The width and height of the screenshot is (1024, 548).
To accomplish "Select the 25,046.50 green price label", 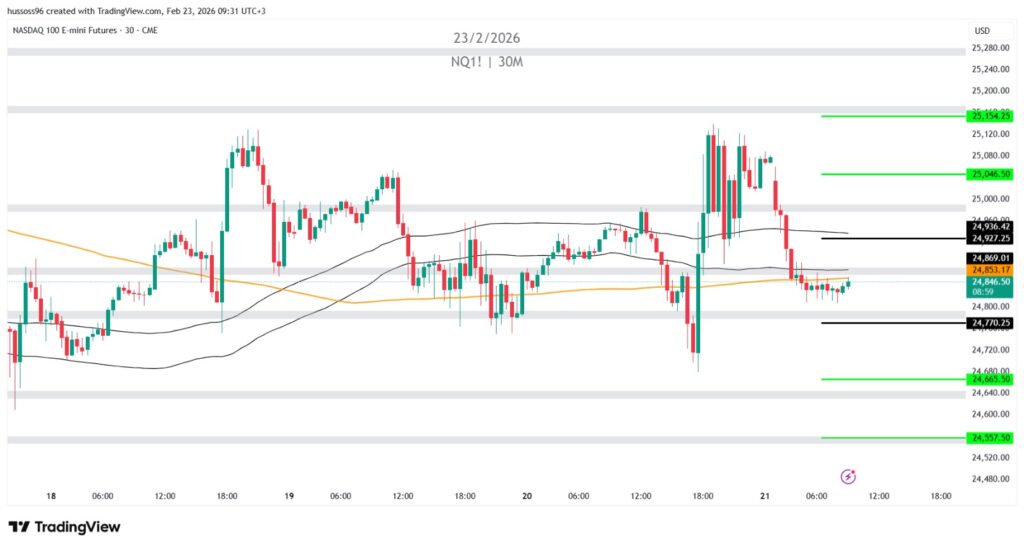I will tap(991, 174).
